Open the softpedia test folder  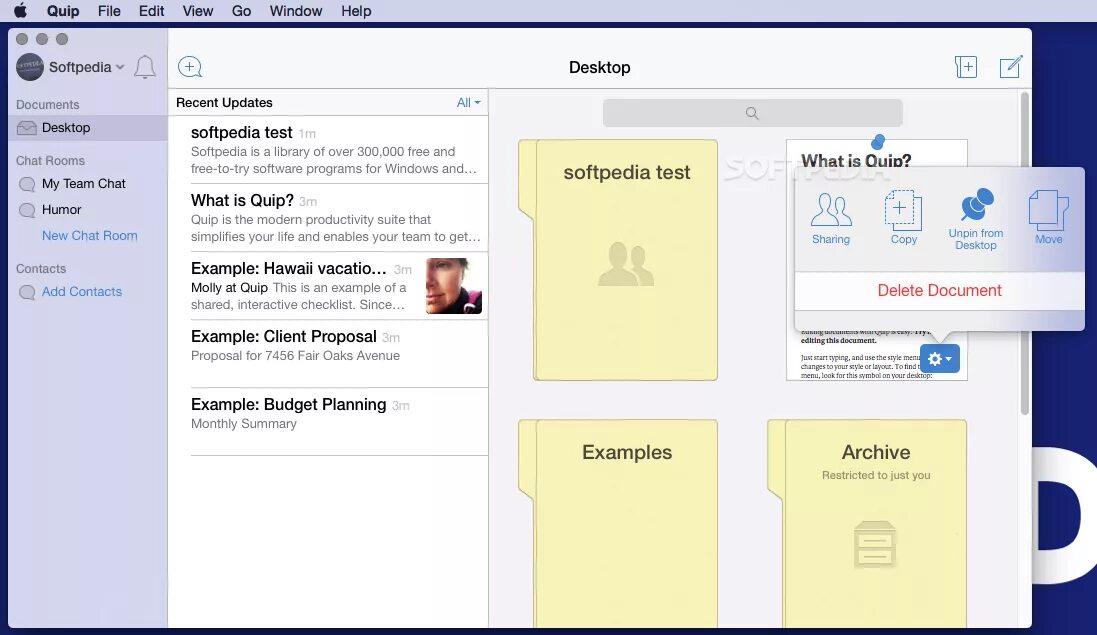pos(618,260)
